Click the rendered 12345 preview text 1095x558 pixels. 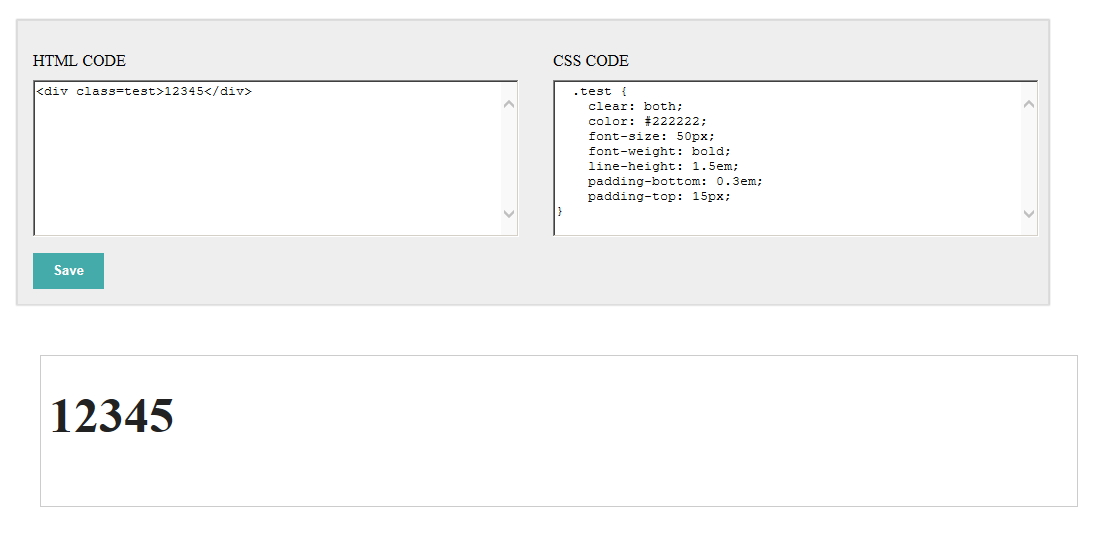click(x=112, y=416)
